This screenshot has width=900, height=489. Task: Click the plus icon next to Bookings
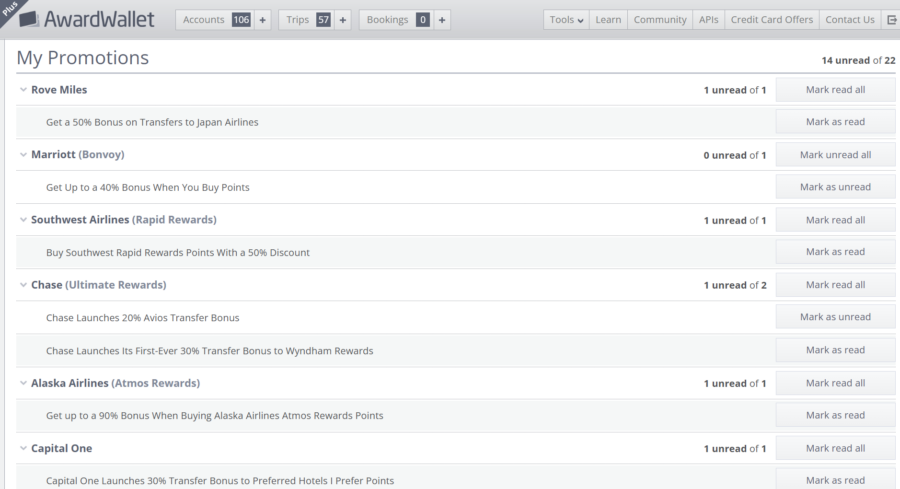point(441,20)
